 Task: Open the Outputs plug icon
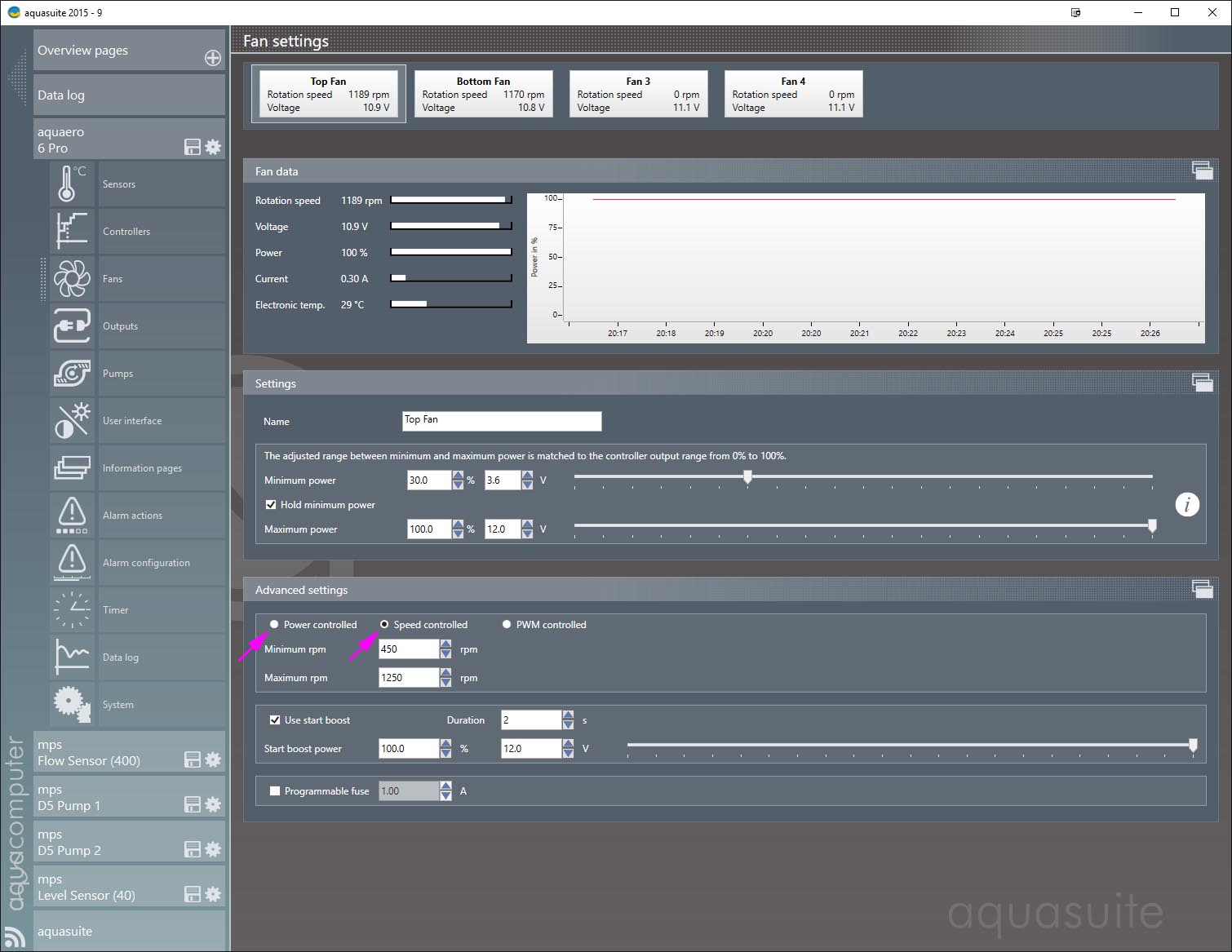pos(72,325)
